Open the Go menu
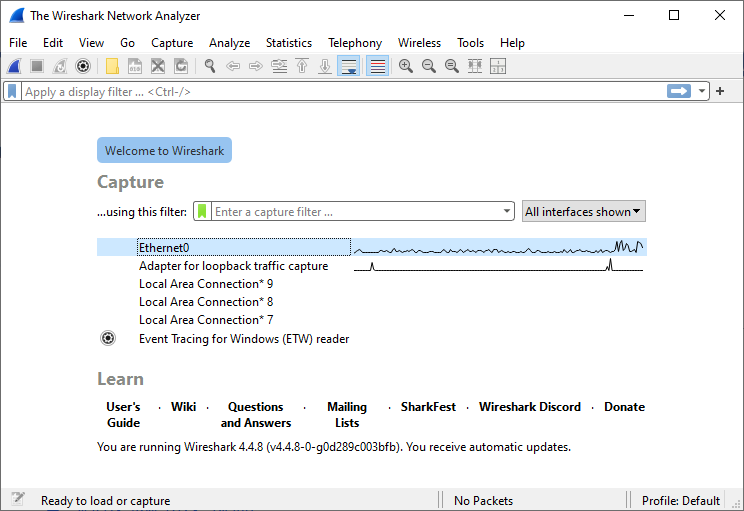The image size is (744, 511). click(127, 43)
